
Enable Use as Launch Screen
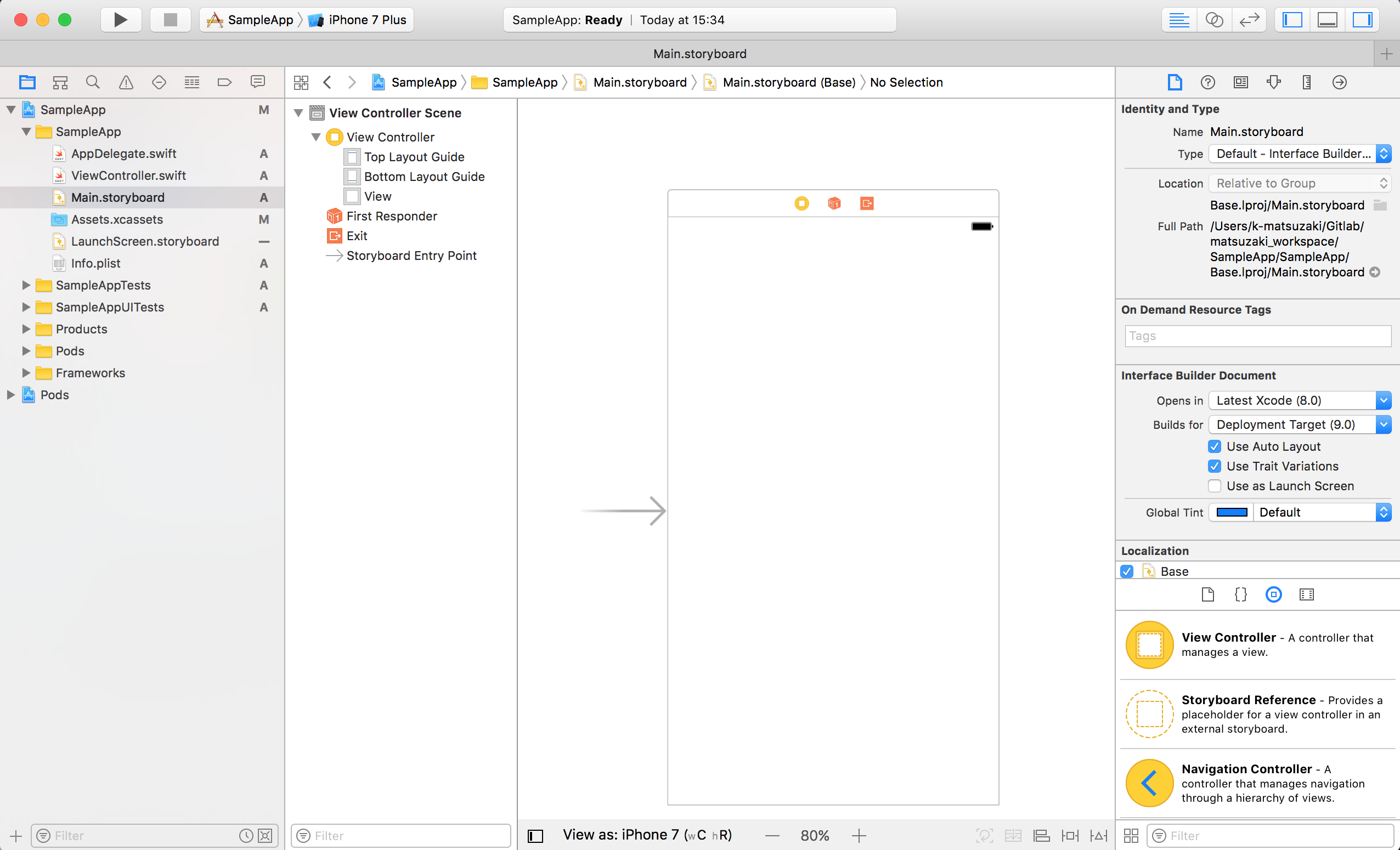click(1215, 486)
